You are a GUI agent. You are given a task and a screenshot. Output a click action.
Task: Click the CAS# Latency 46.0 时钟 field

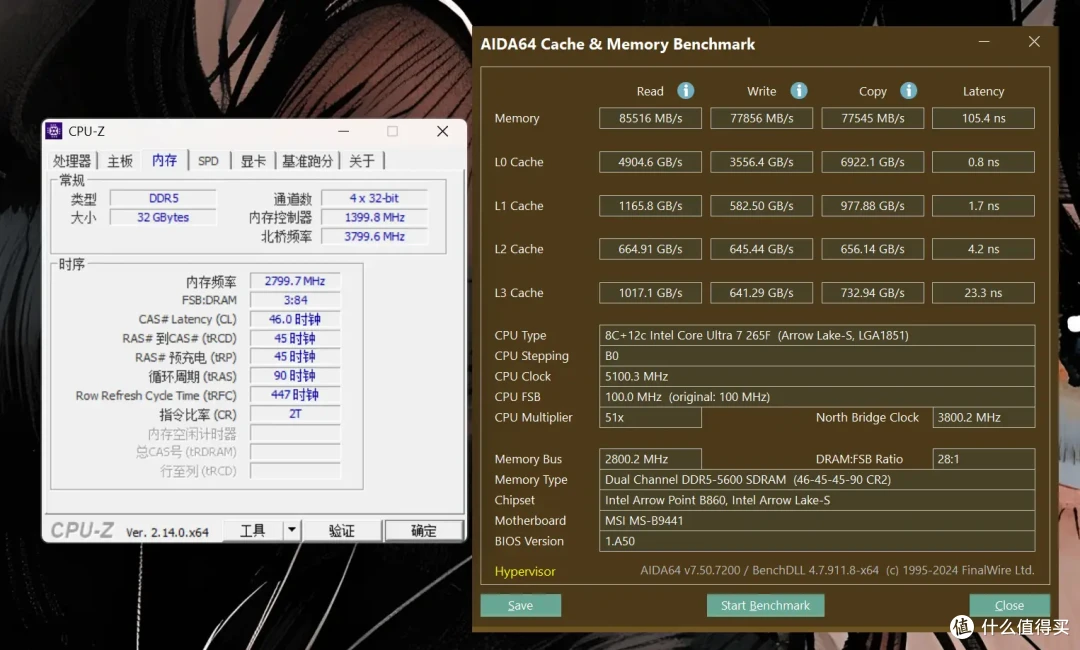click(295, 319)
